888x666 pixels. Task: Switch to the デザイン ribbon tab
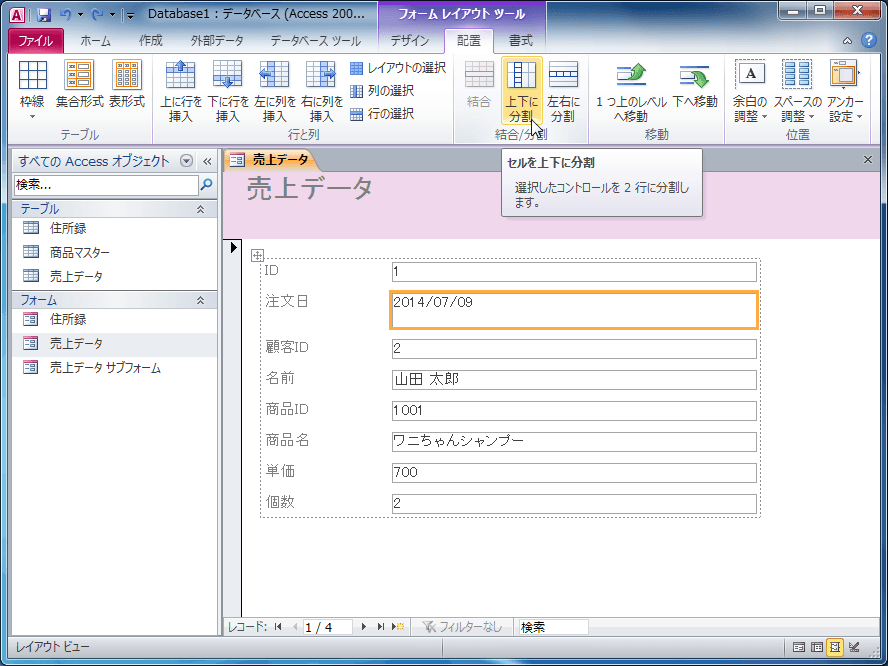[x=410, y=41]
